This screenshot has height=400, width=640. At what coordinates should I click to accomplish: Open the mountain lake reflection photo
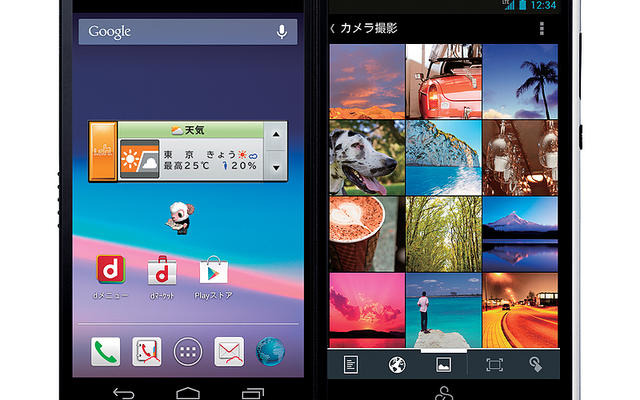coord(520,234)
